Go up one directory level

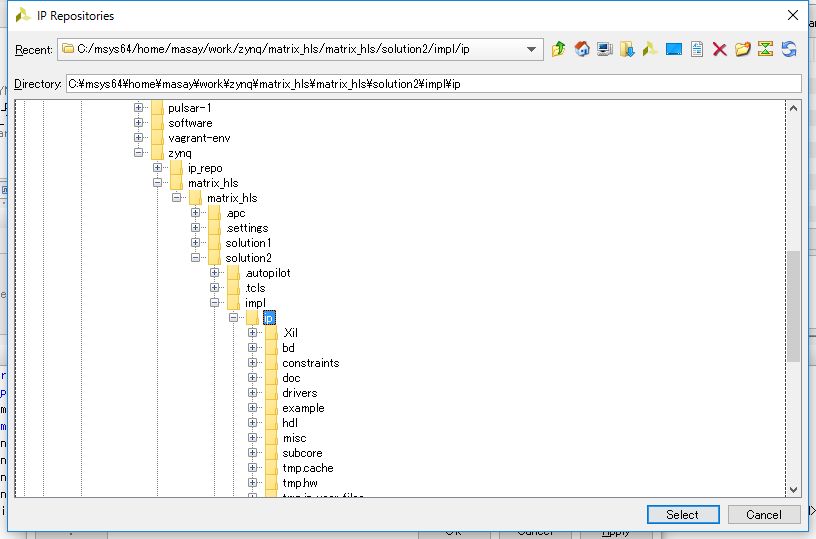tap(558, 49)
